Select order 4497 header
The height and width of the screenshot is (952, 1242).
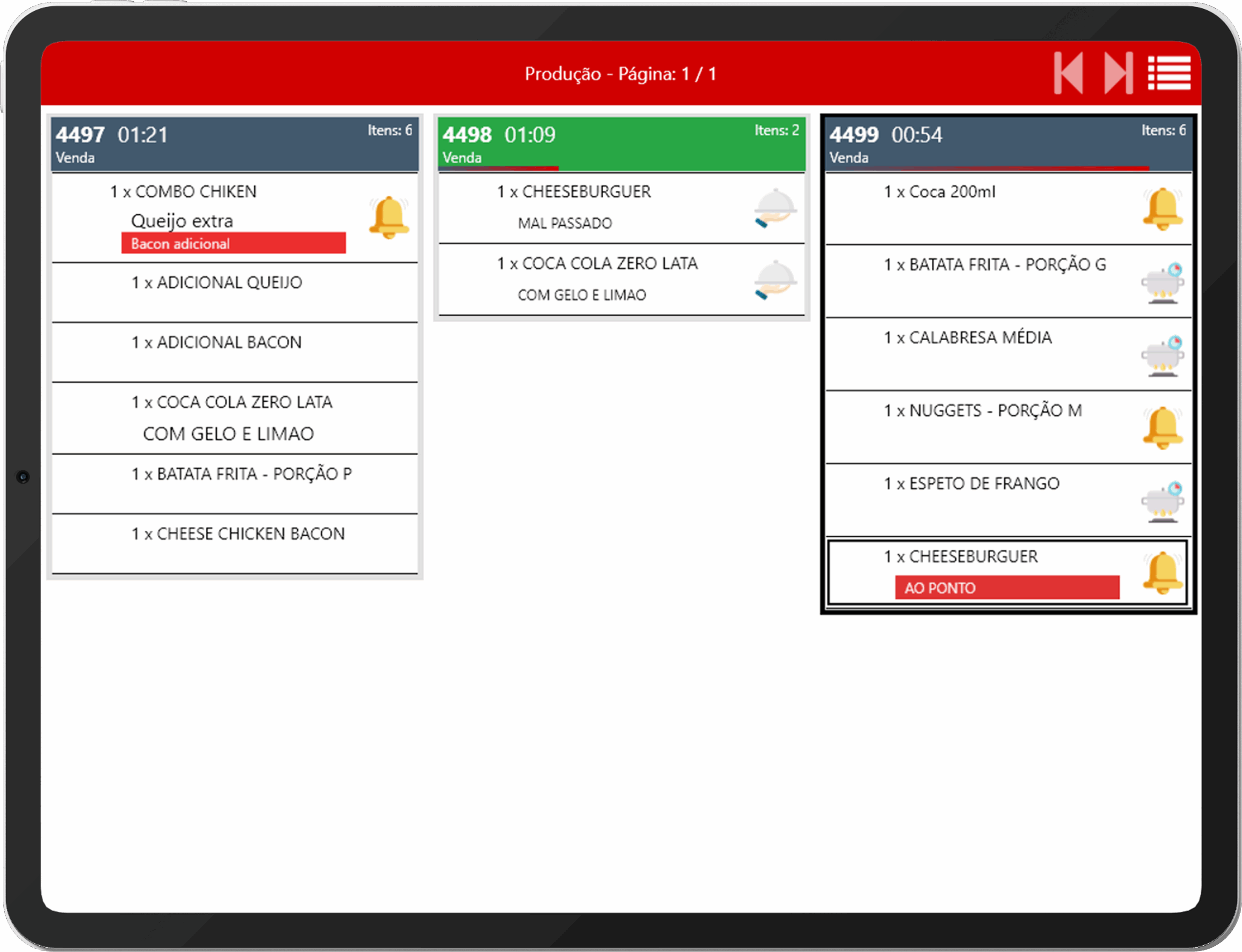point(235,145)
